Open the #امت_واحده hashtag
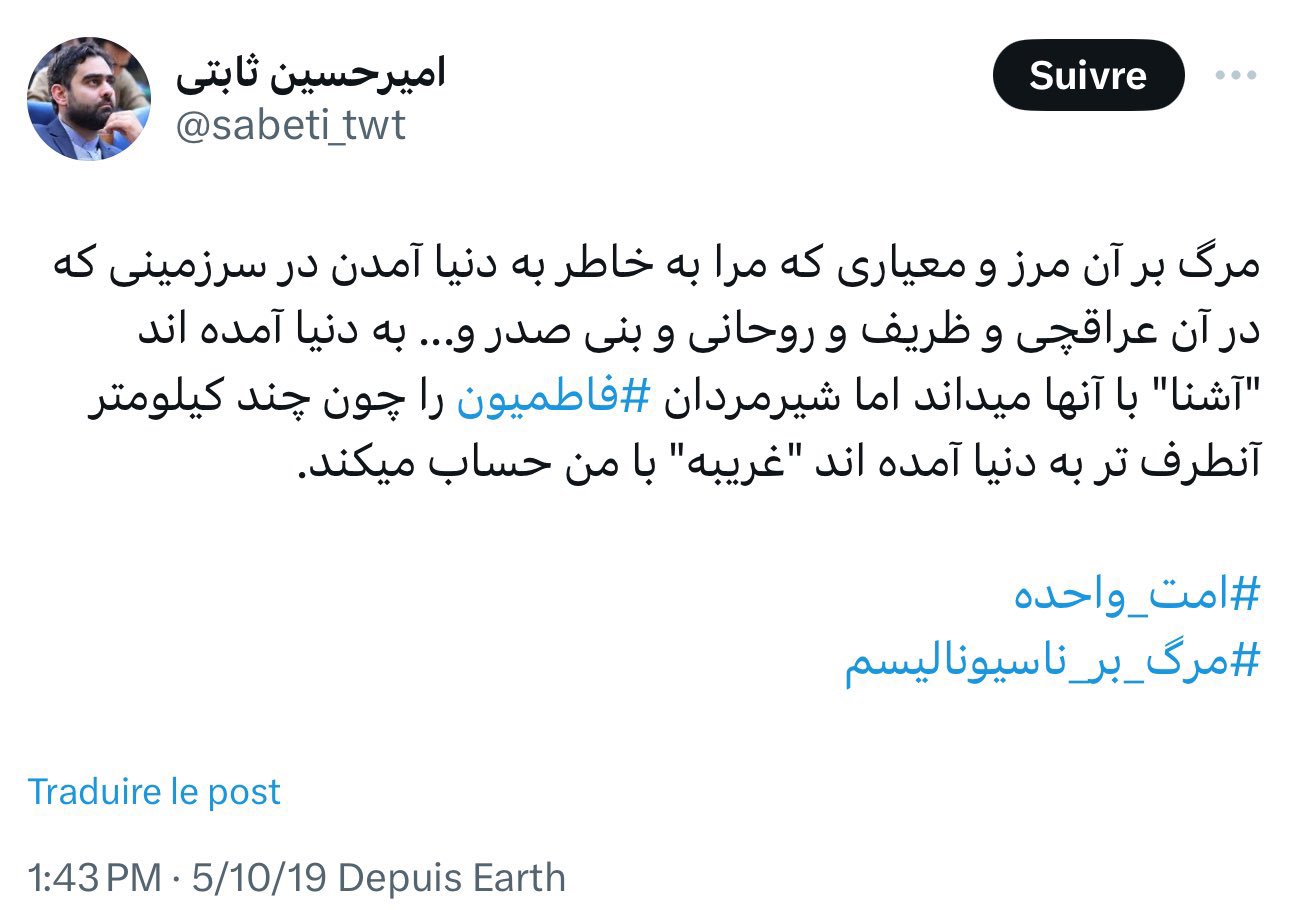Image resolution: width=1290 pixels, height=910 pixels. point(1139,597)
